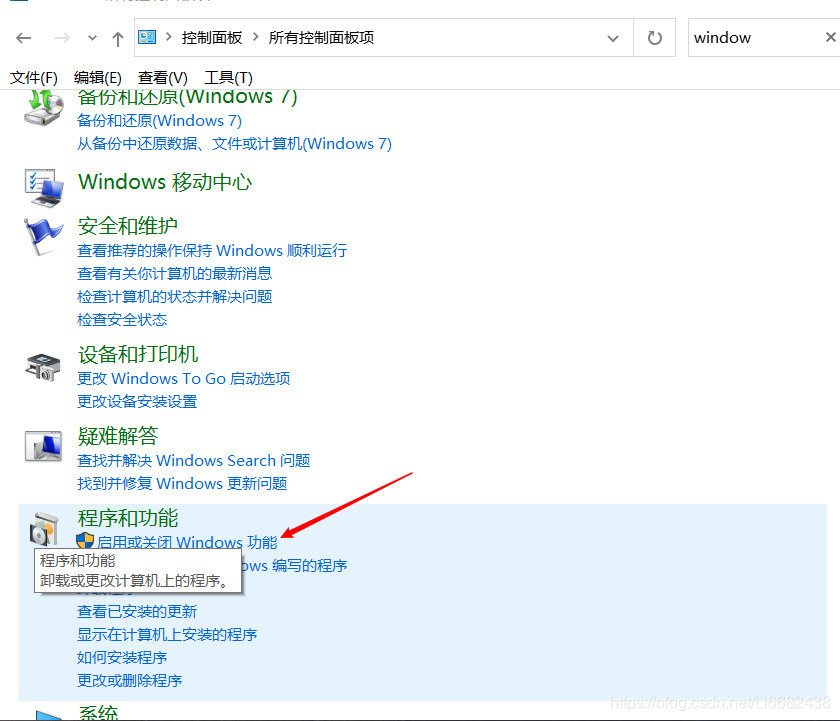The width and height of the screenshot is (840, 721).
Task: Click the Programs and Features disc icon
Action: click(43, 529)
